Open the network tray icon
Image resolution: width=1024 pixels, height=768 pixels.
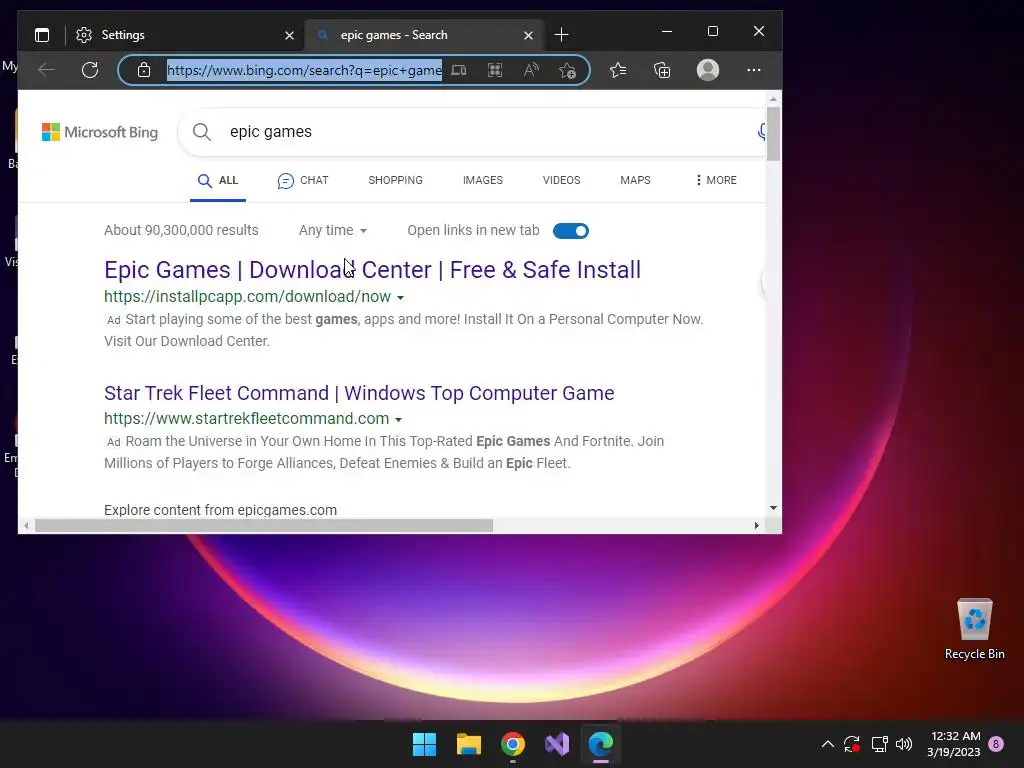879,744
